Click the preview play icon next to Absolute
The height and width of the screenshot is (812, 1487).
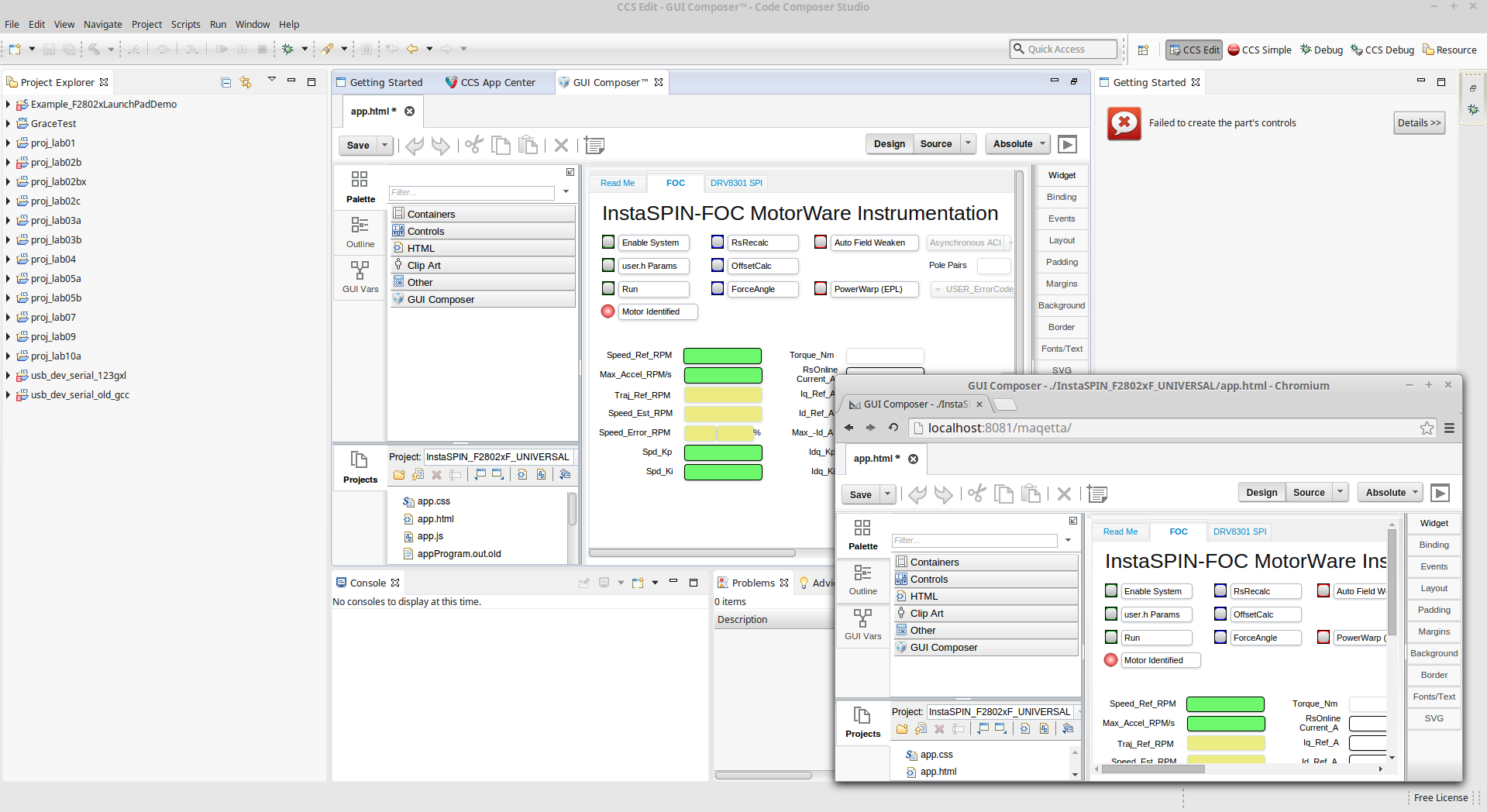click(x=1067, y=144)
